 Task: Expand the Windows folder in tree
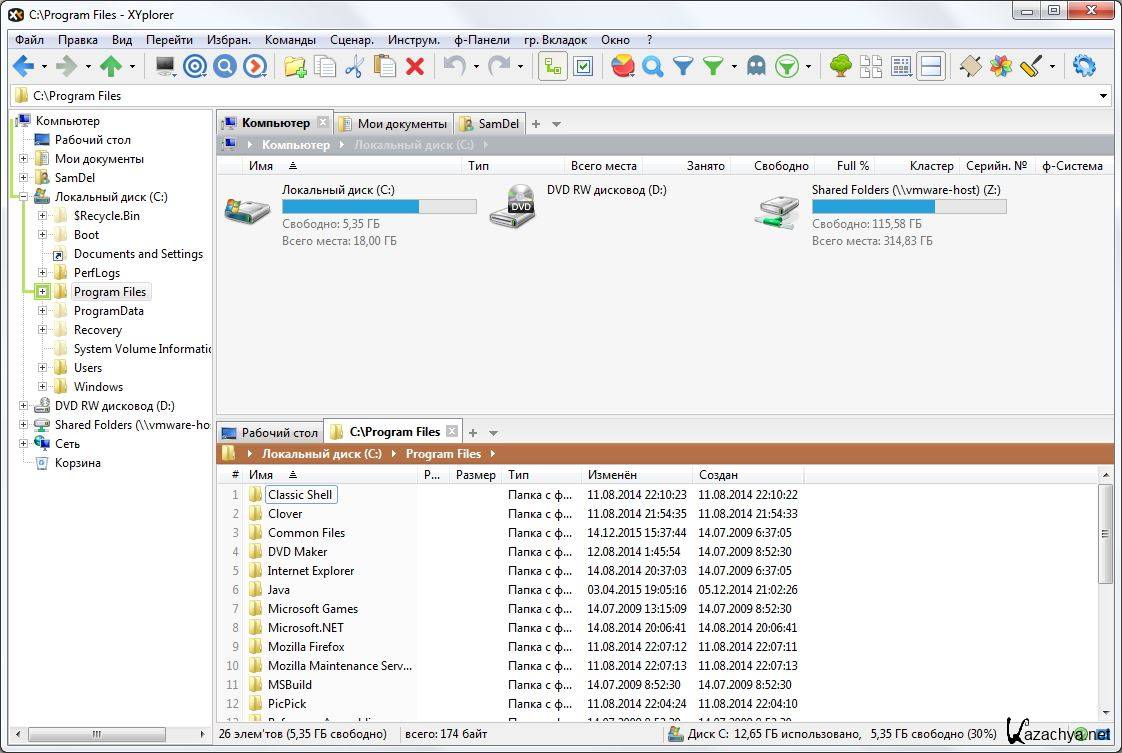42,387
